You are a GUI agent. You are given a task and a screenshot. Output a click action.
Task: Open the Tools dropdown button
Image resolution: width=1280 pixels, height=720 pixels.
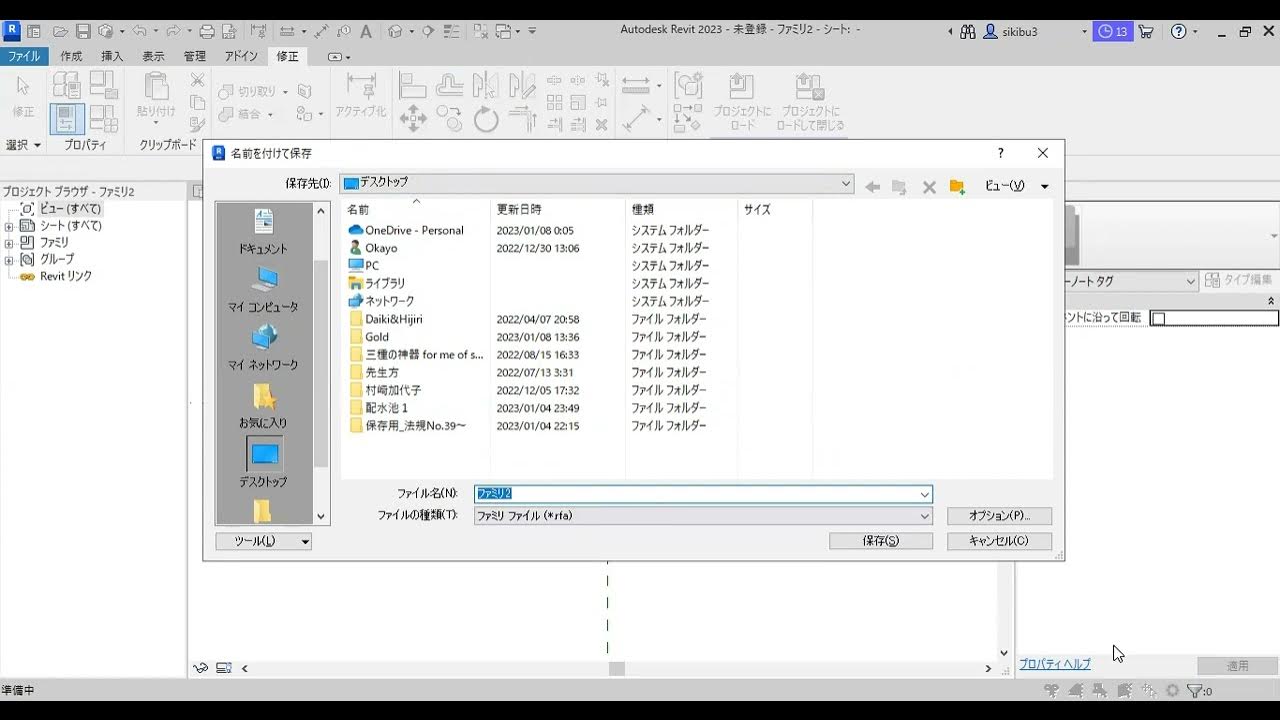(x=264, y=541)
